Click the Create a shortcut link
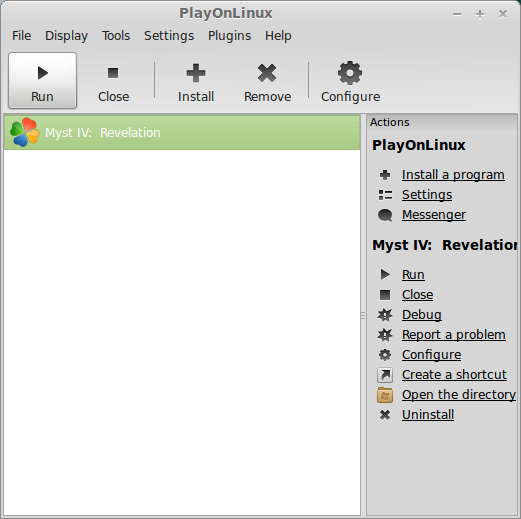Viewport: 521px width, 519px height. click(x=454, y=375)
